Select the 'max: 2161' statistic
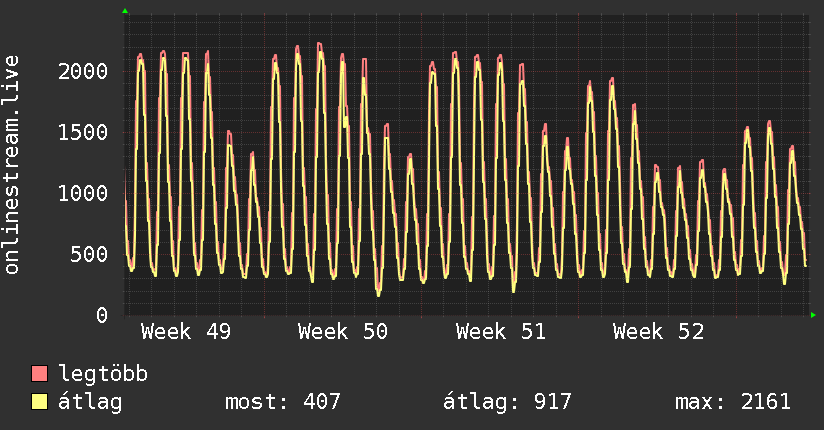 [733, 402]
